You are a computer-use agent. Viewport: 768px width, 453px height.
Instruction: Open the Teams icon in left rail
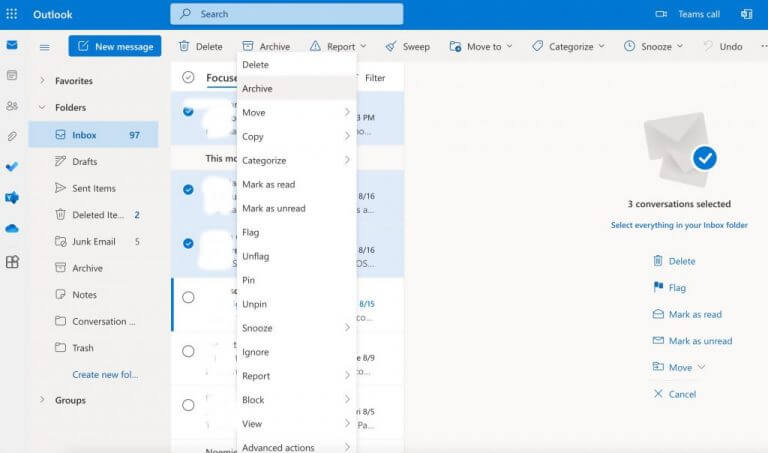pyautogui.click(x=12, y=198)
